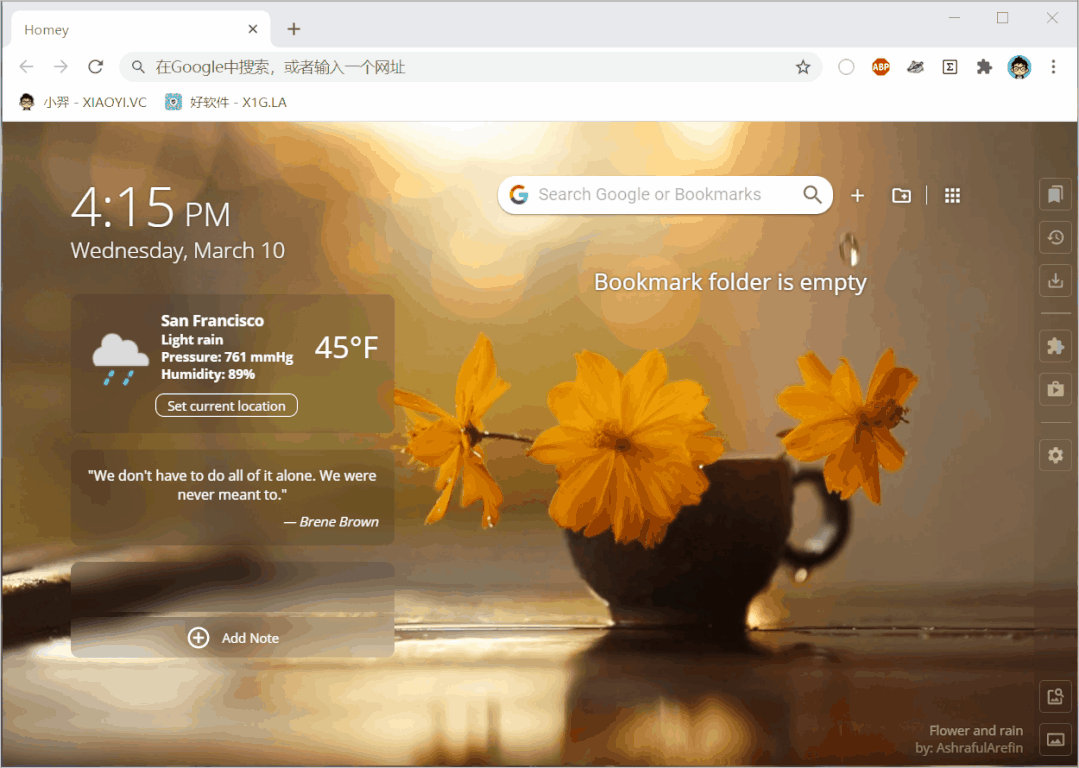The width and height of the screenshot is (1079, 768).
Task: Open the apps bag sidebar icon
Action: tap(1055, 389)
